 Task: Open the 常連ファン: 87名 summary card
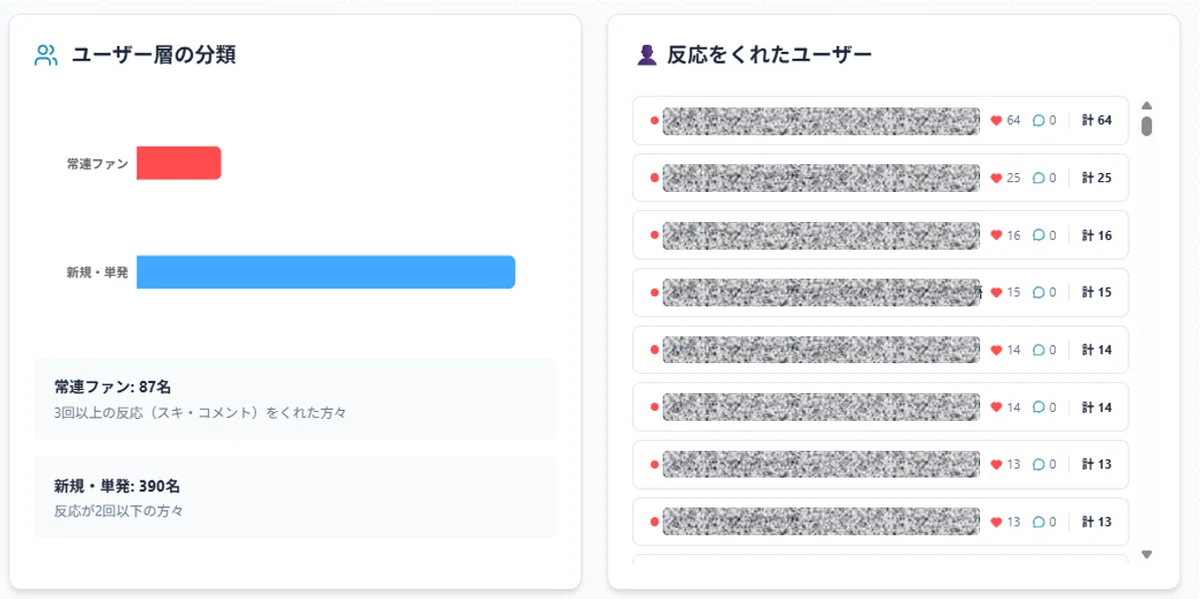(295, 399)
